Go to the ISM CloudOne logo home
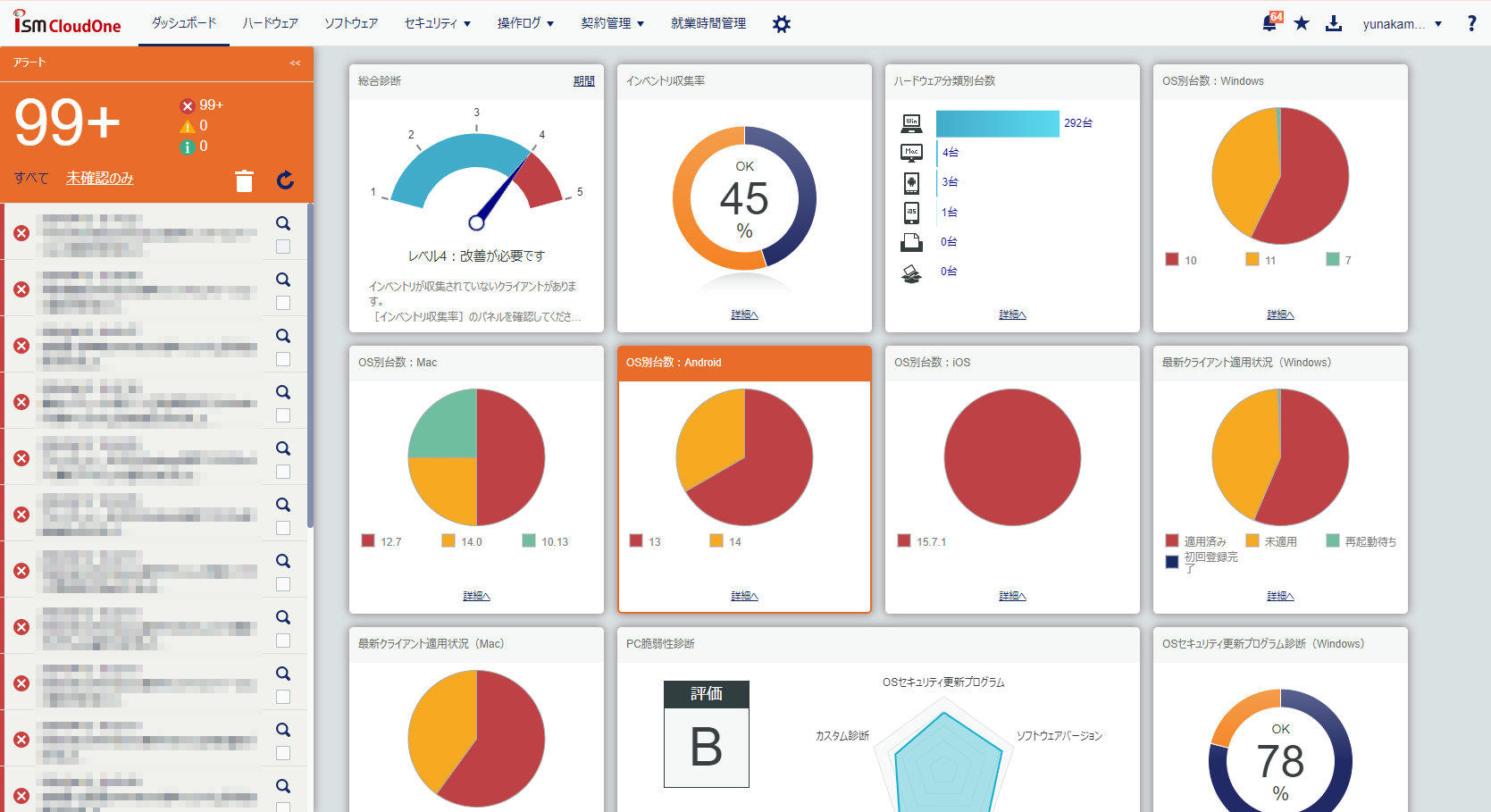The height and width of the screenshot is (812, 1491). 67,22
